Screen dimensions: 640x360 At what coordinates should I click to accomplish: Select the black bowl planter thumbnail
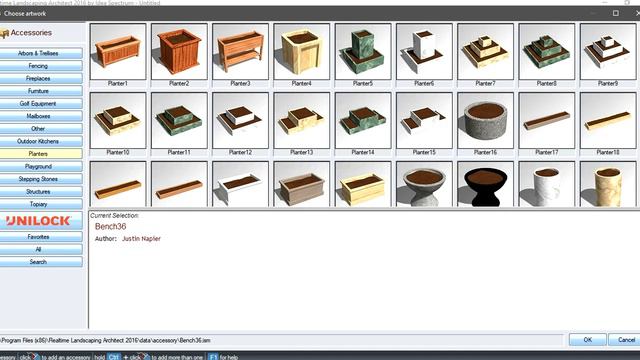click(485, 184)
